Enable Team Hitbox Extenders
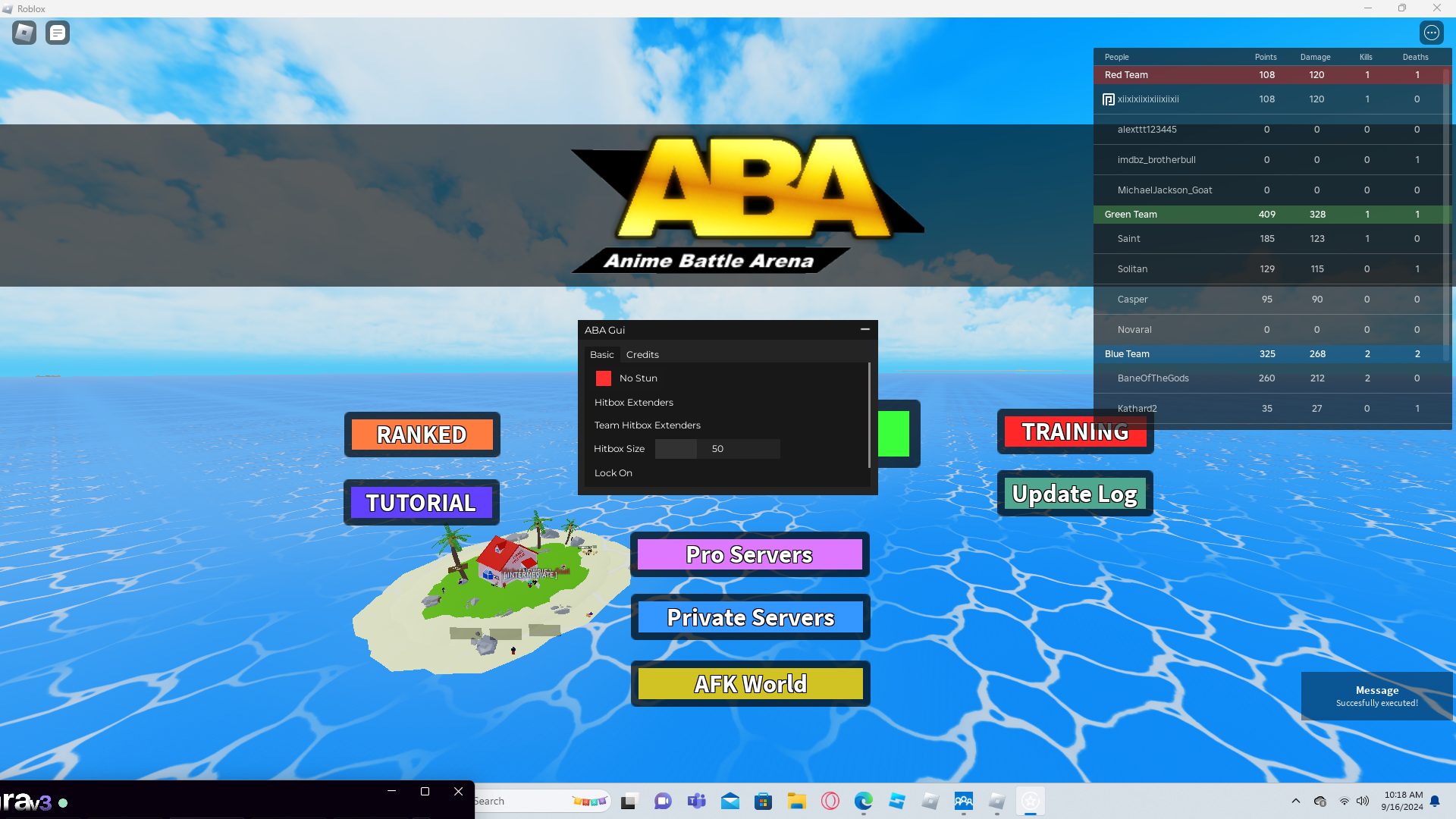Screen dimensions: 1456x819 click(647, 425)
